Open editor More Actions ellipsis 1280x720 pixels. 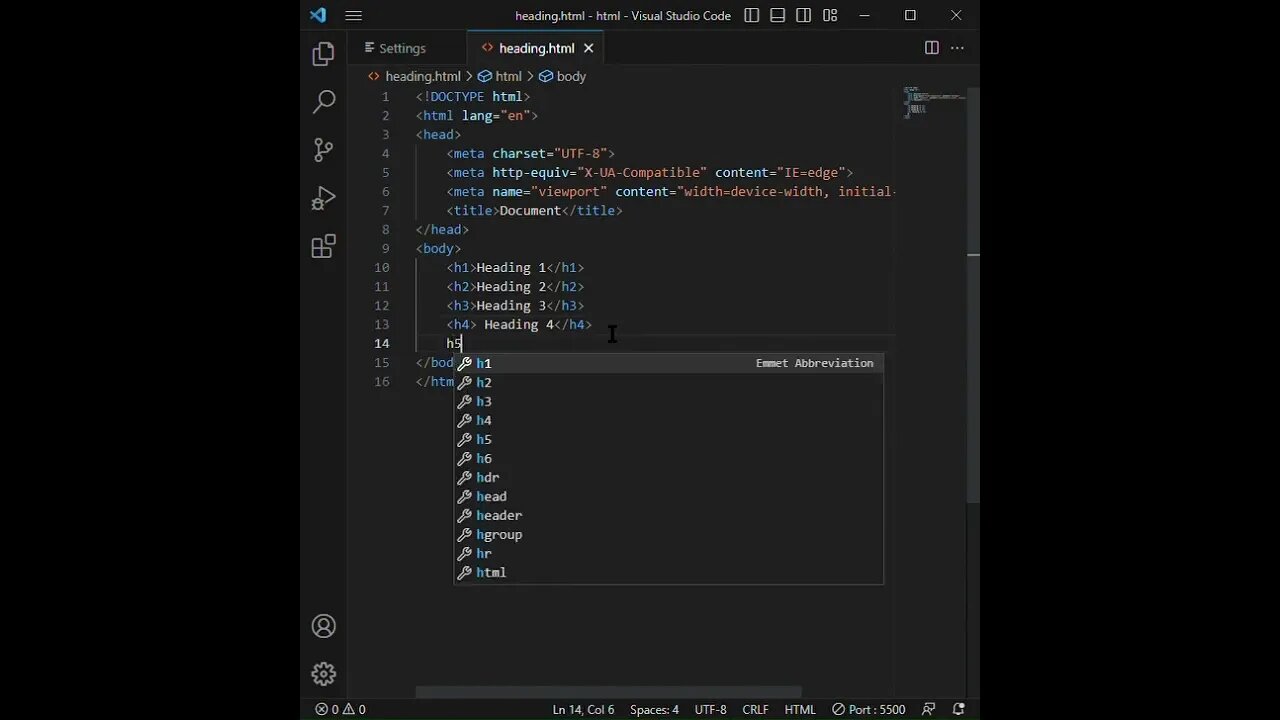pyautogui.click(x=957, y=48)
